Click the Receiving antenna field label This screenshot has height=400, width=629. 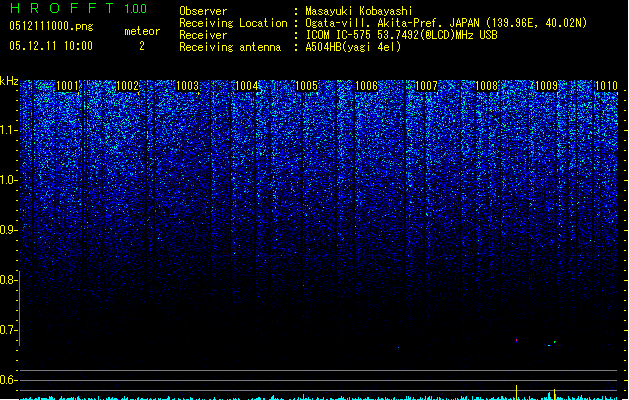tap(230, 47)
